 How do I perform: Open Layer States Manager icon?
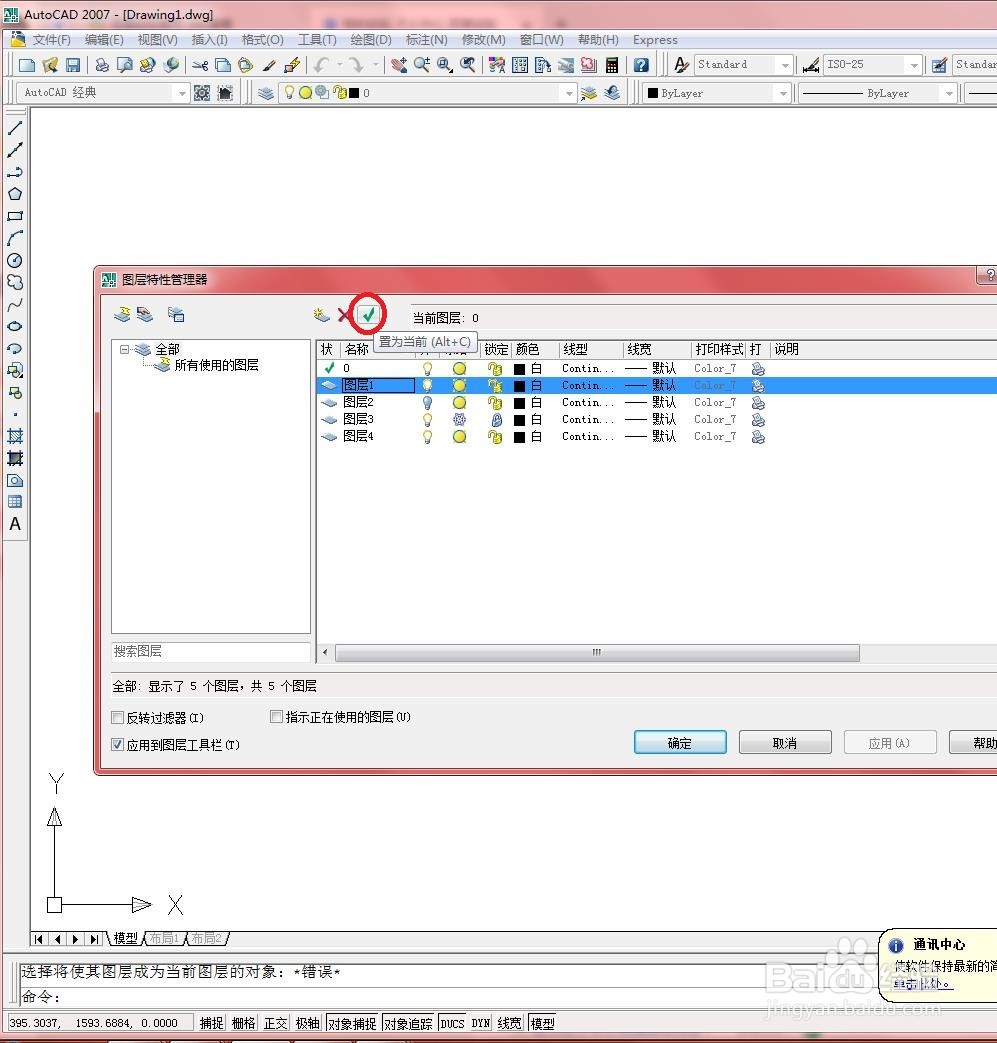[176, 314]
